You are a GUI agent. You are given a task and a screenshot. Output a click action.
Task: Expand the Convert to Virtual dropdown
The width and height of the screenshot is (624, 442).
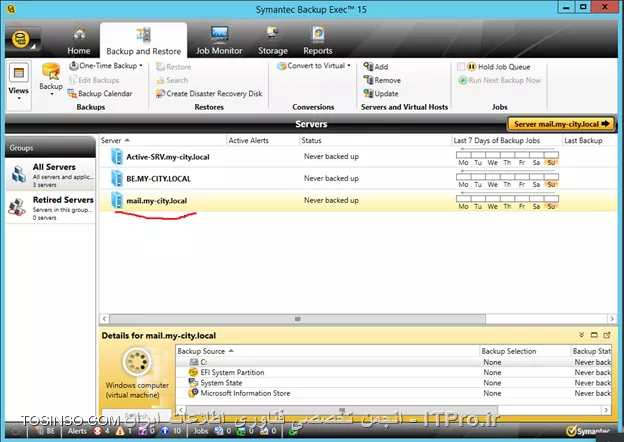click(x=349, y=66)
